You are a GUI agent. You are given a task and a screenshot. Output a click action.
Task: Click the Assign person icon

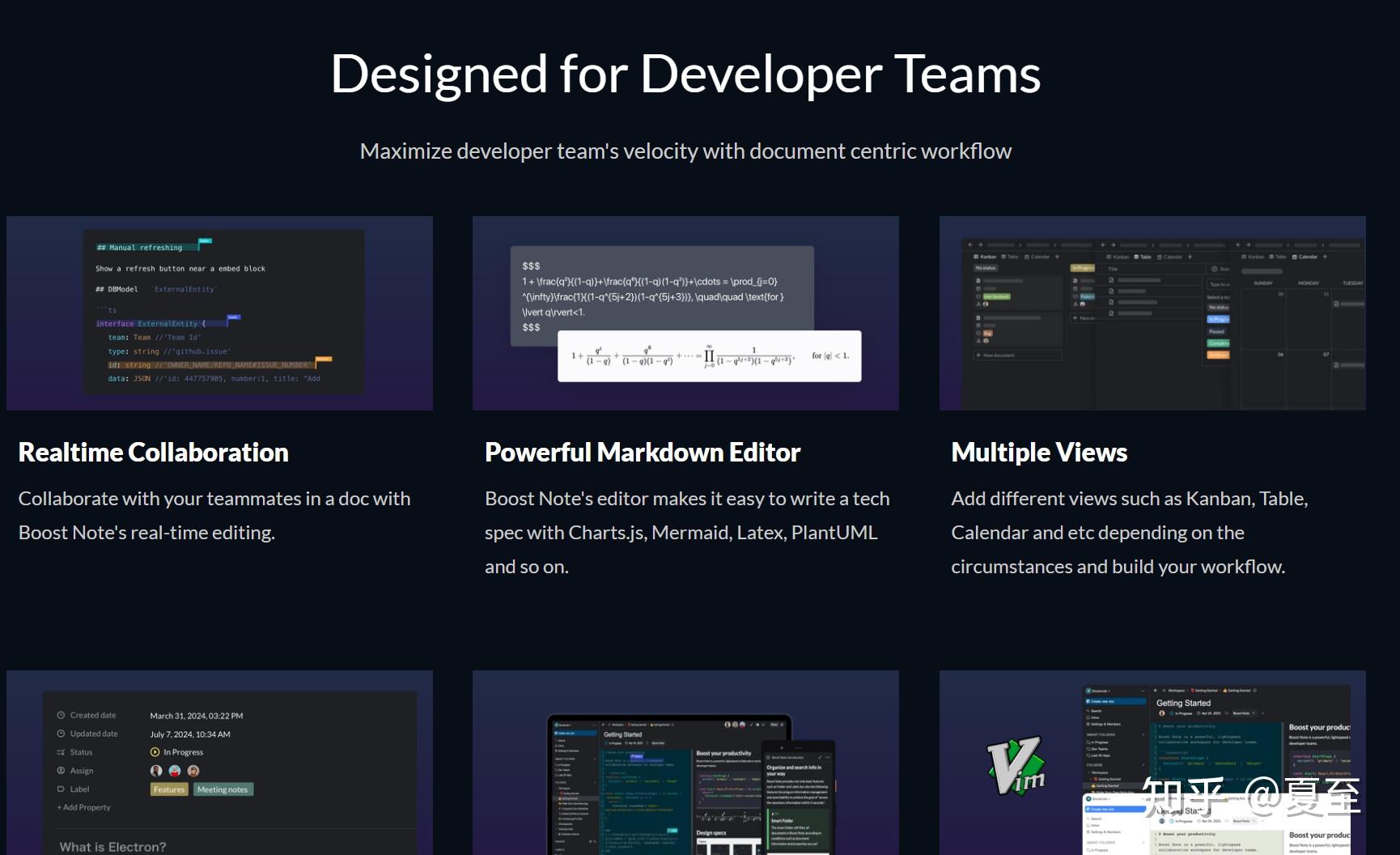(x=61, y=771)
